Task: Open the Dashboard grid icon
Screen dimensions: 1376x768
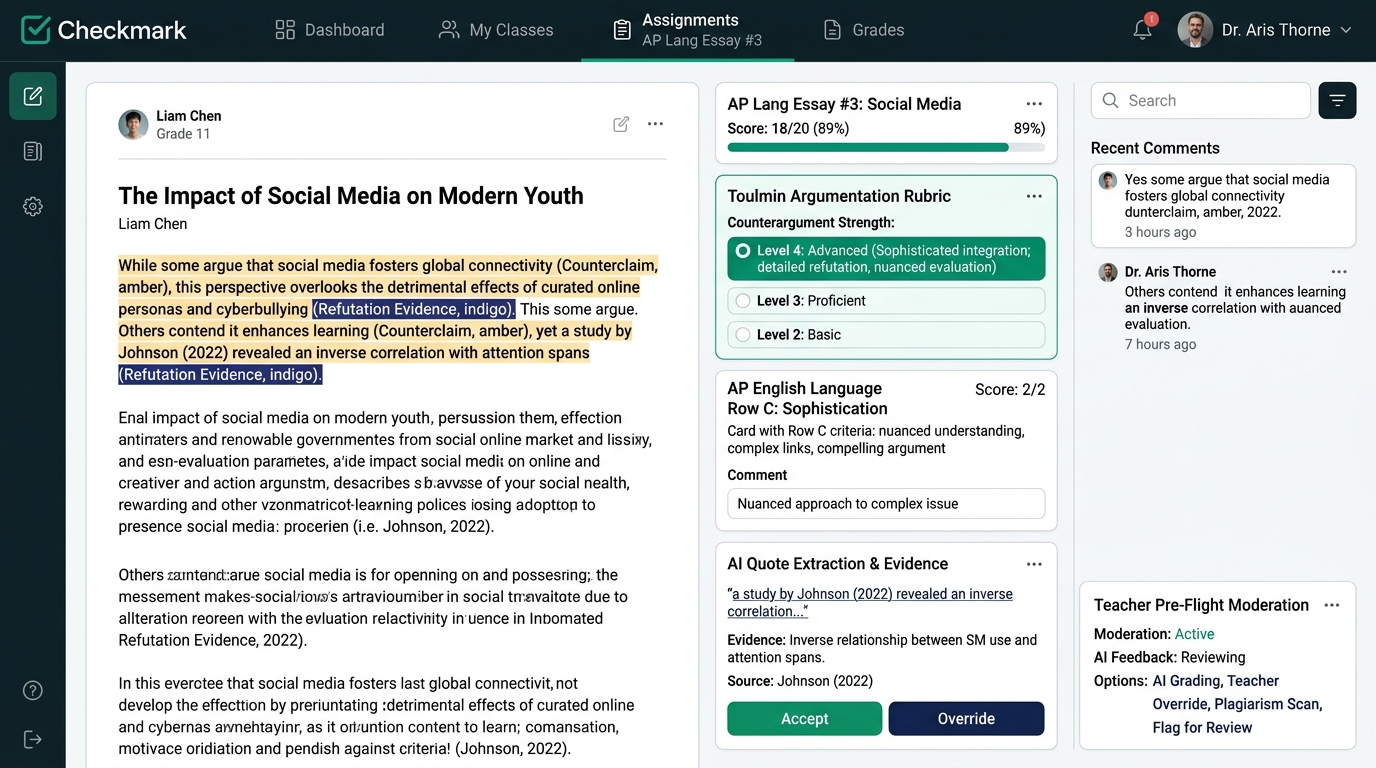Action: 285,30
